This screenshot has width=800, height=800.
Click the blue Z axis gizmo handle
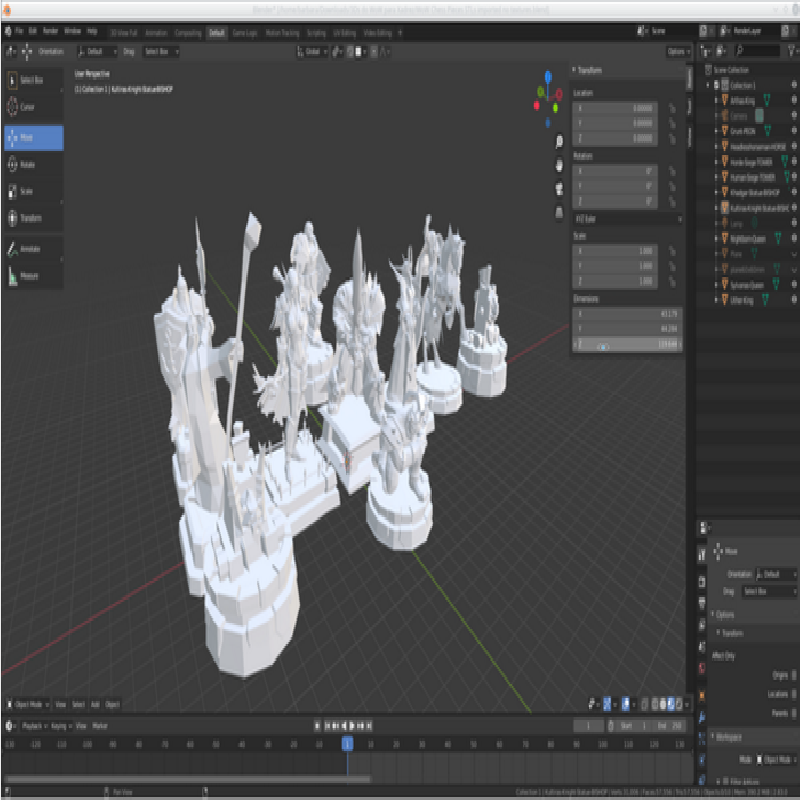[x=548, y=77]
